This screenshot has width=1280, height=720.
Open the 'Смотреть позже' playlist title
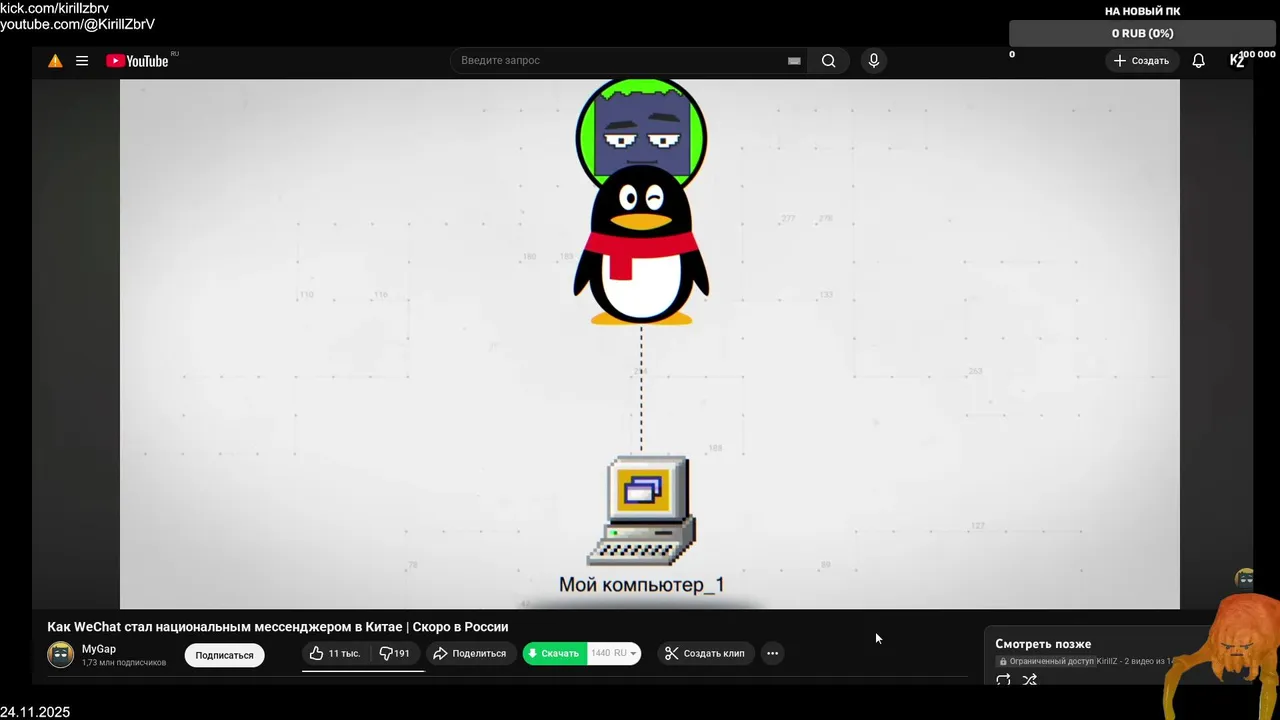(1043, 644)
